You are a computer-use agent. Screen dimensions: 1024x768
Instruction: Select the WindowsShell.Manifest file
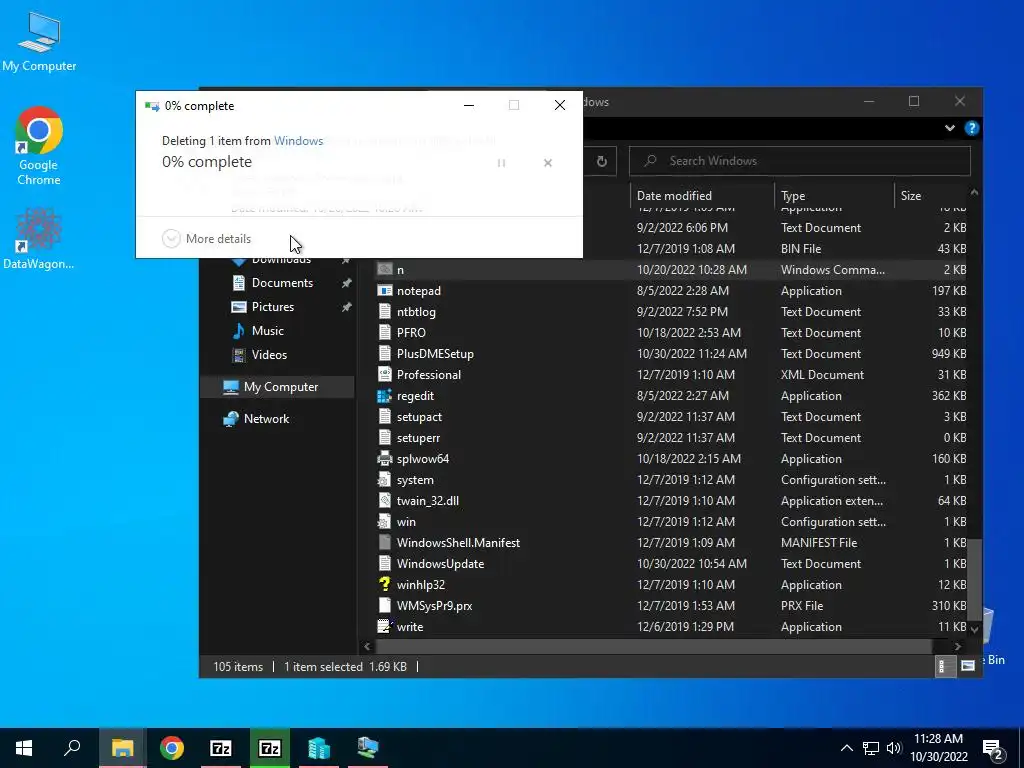670,543
